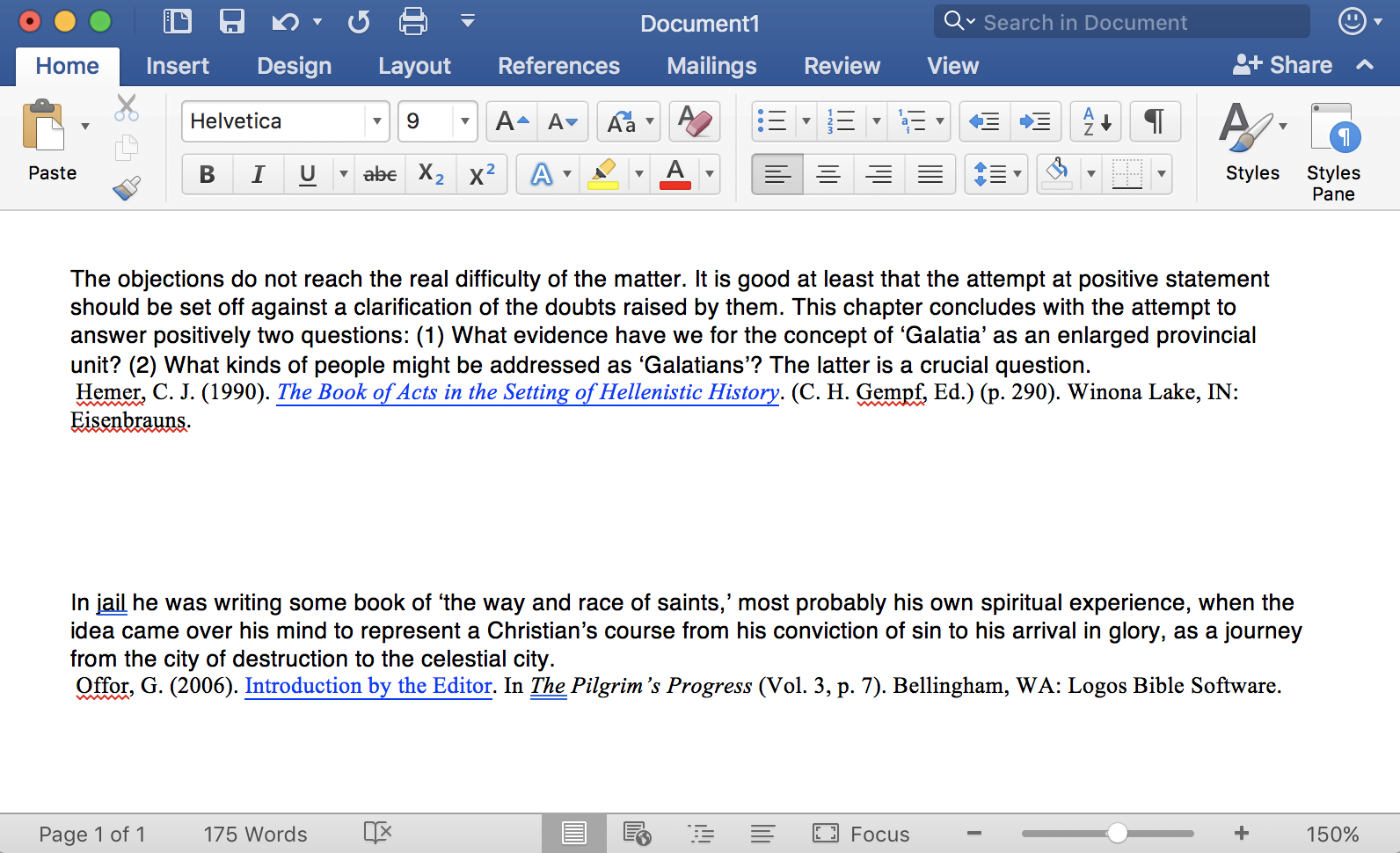Open the font name dropdown arrow
Image resolution: width=1400 pixels, height=853 pixels.
[x=376, y=121]
